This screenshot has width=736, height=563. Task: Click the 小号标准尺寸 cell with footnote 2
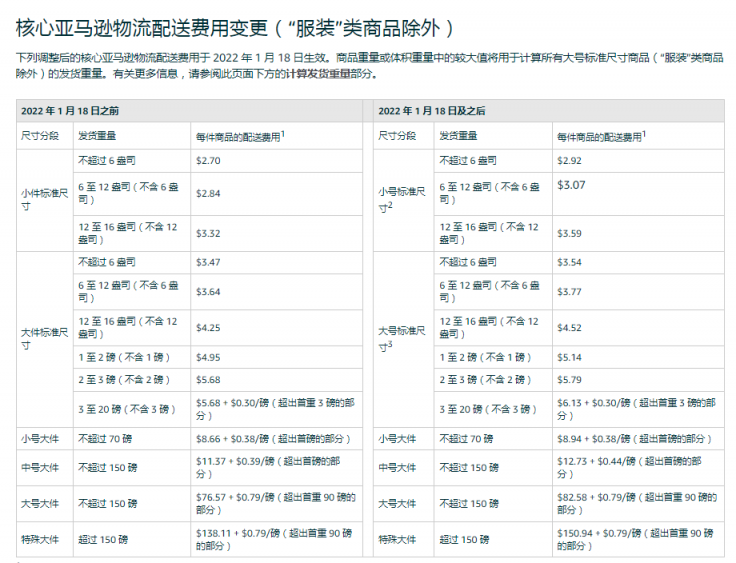[402, 200]
